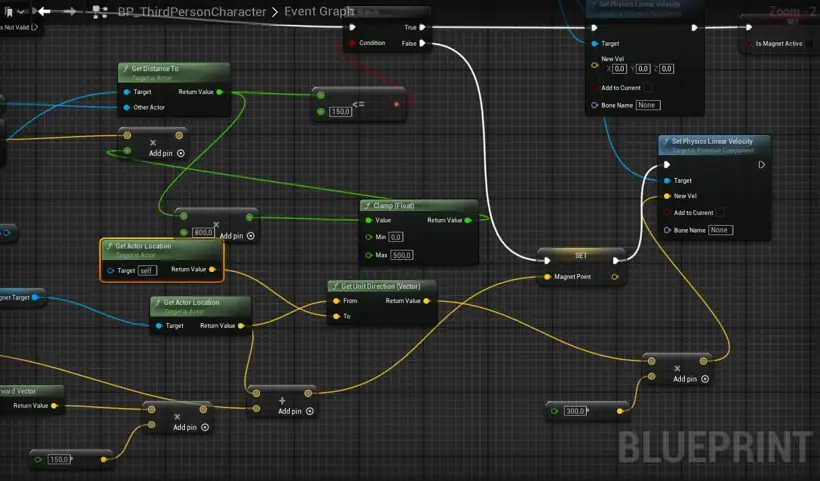Image resolution: width=820 pixels, height=481 pixels.
Task: Click the Is Not Valid execution pin
Action: pyautogui.click(x=35, y=27)
